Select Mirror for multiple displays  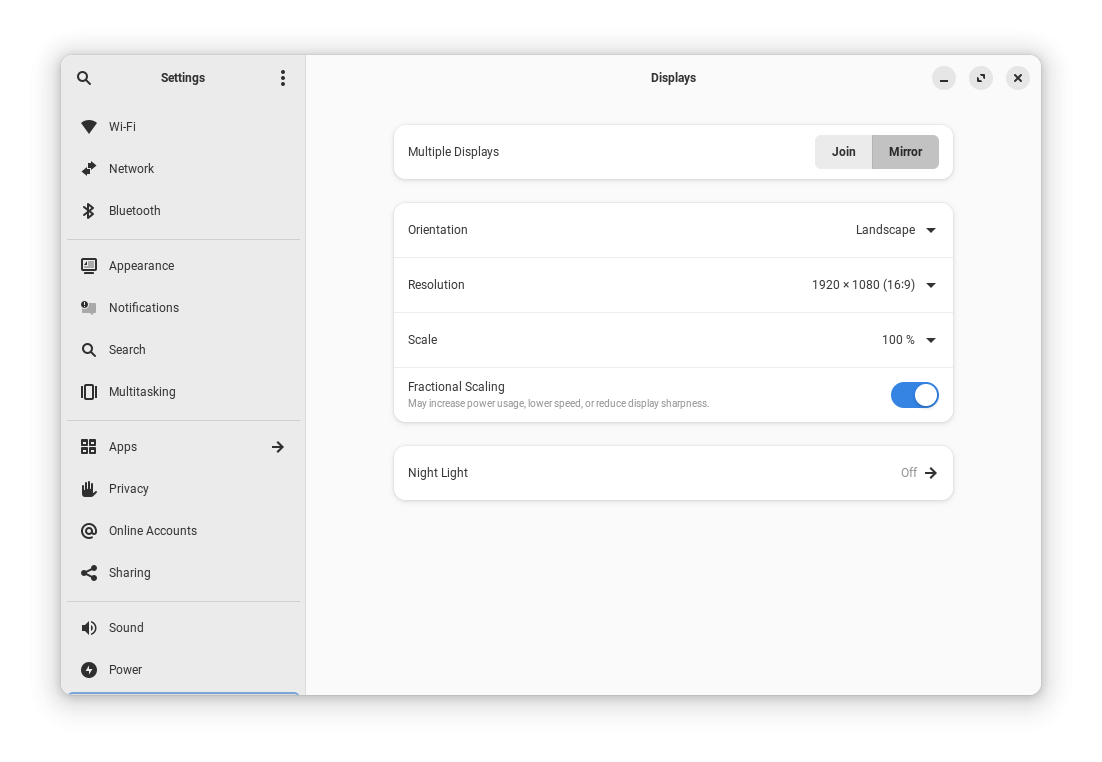(x=905, y=152)
